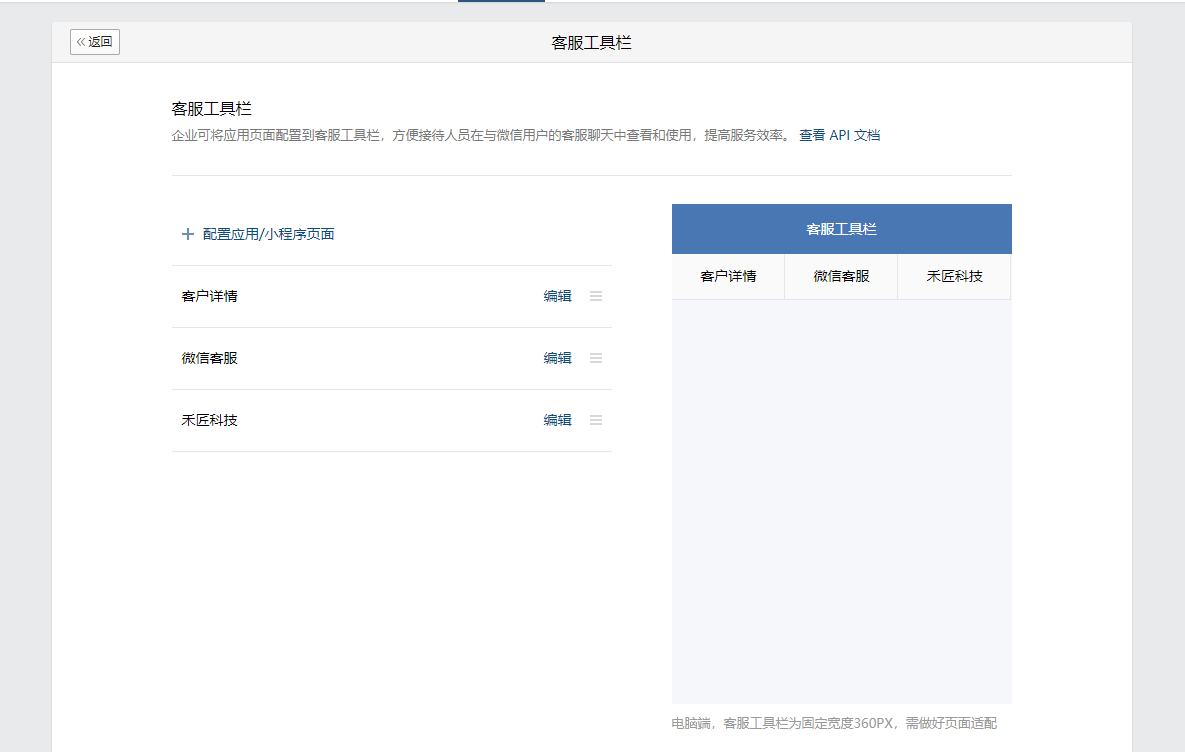1185x752 pixels.
Task: Click the blue 客服工具栏 preview header
Action: click(x=841, y=229)
